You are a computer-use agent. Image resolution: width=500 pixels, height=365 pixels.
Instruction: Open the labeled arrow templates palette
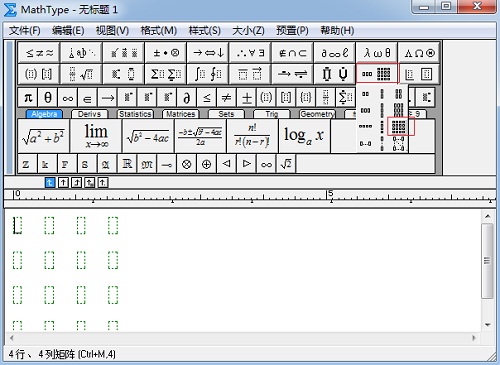(x=292, y=74)
